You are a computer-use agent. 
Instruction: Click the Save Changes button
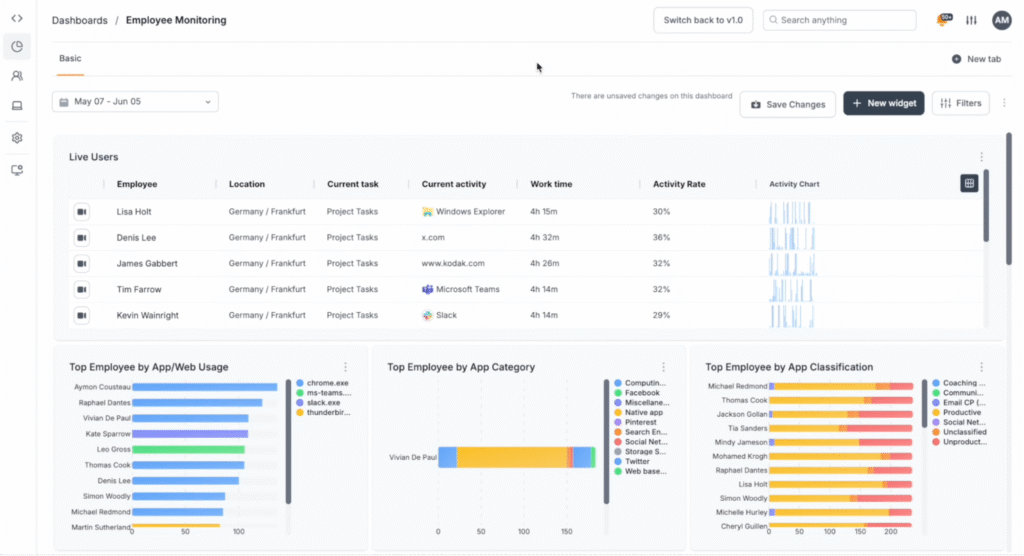[787, 104]
